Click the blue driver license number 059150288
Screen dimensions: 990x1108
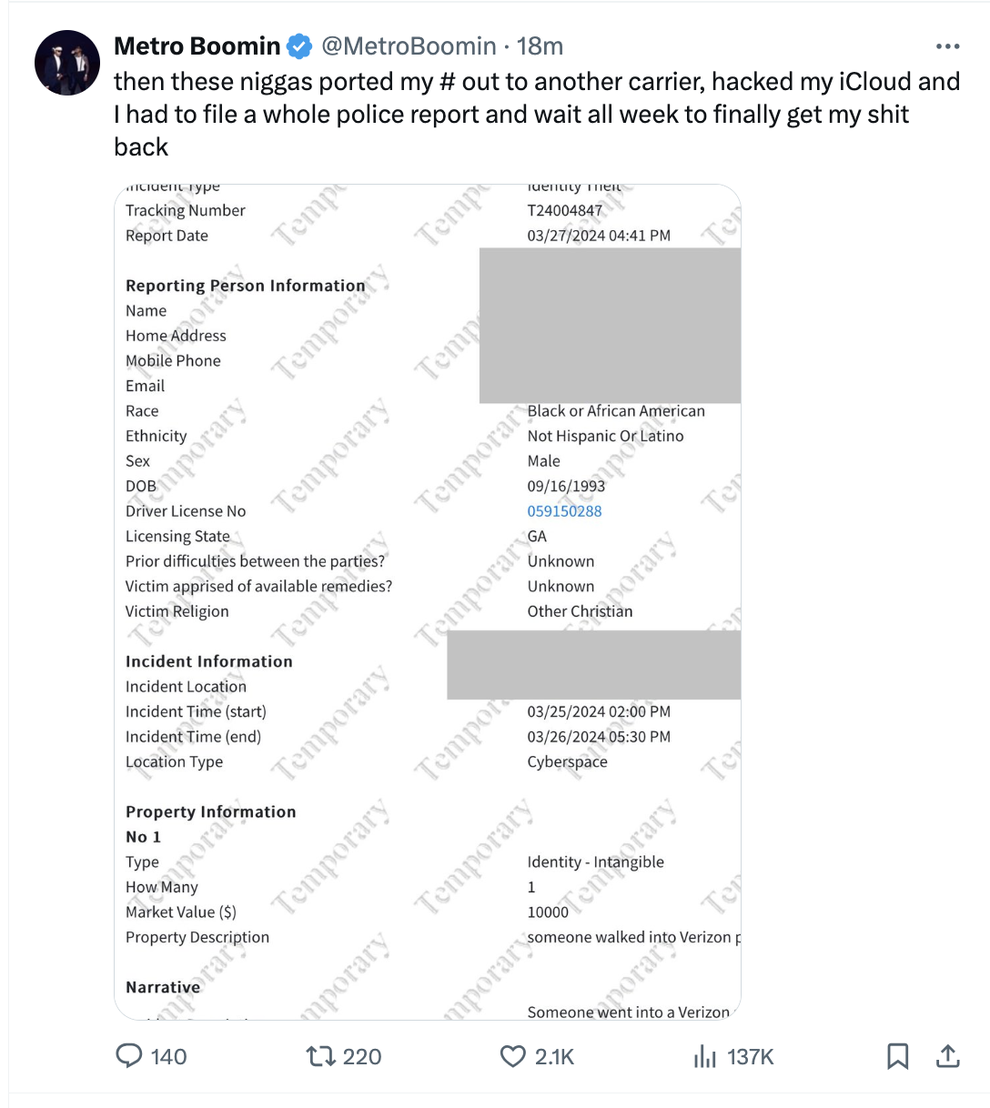[x=564, y=511]
